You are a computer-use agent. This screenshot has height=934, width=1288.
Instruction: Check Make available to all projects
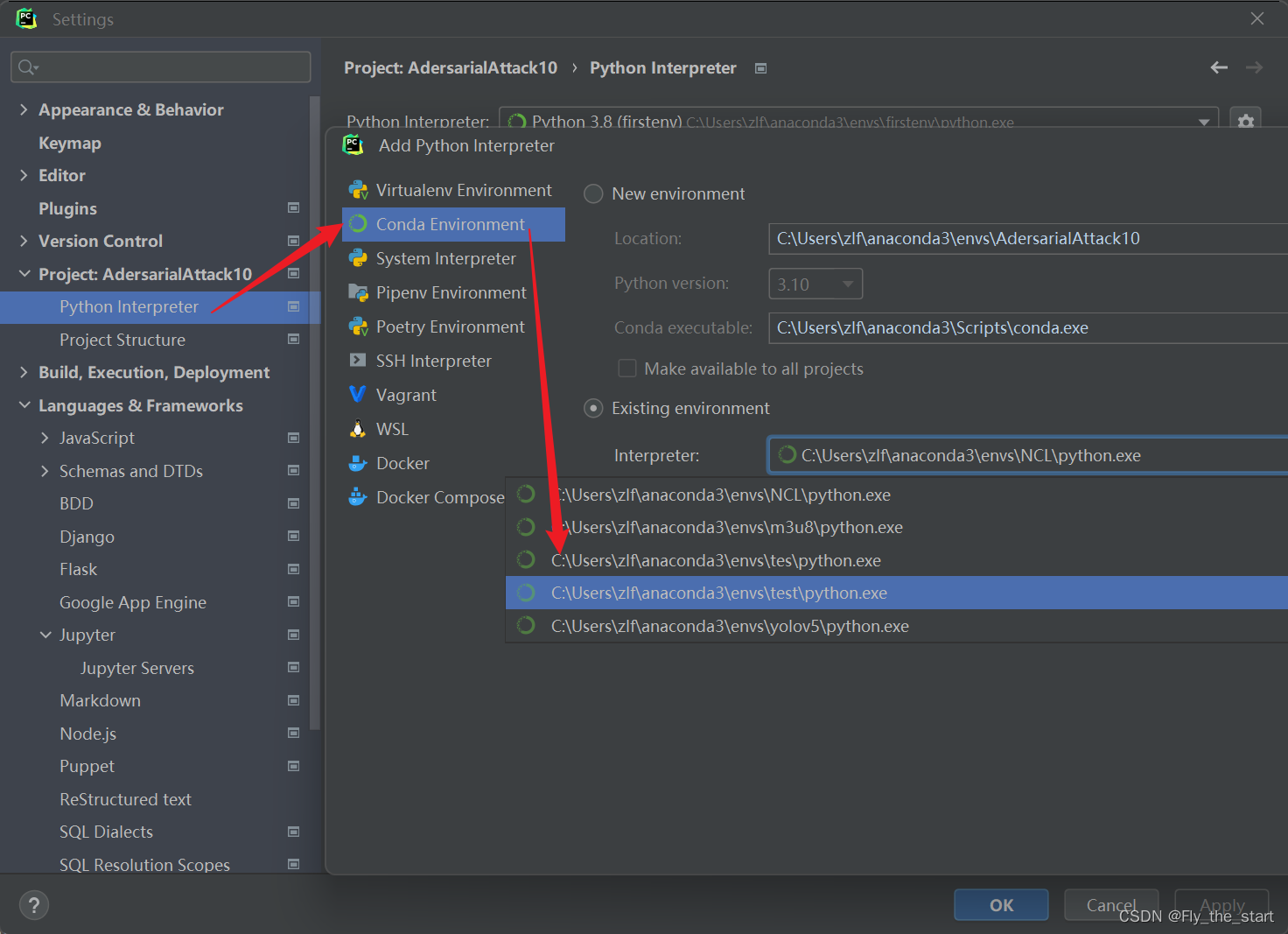[x=627, y=369]
